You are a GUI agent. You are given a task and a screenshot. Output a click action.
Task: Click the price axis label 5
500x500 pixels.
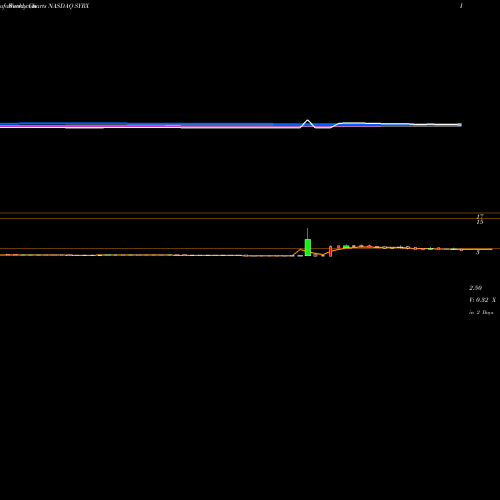[478, 252]
